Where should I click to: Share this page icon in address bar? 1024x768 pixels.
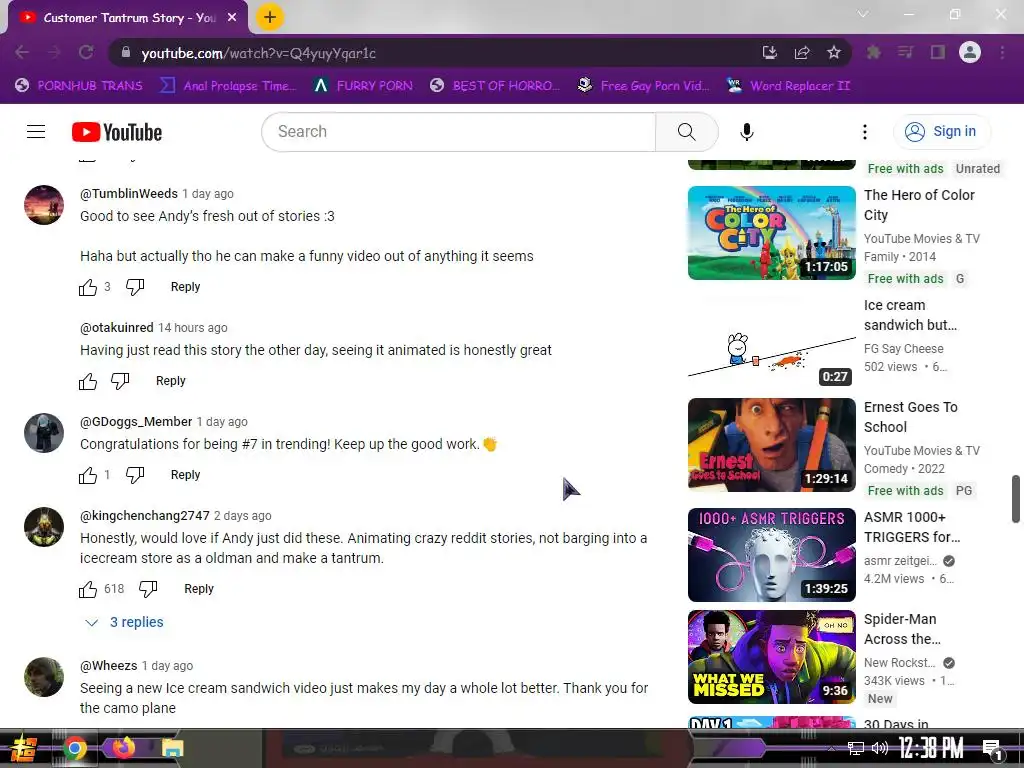pyautogui.click(x=802, y=52)
